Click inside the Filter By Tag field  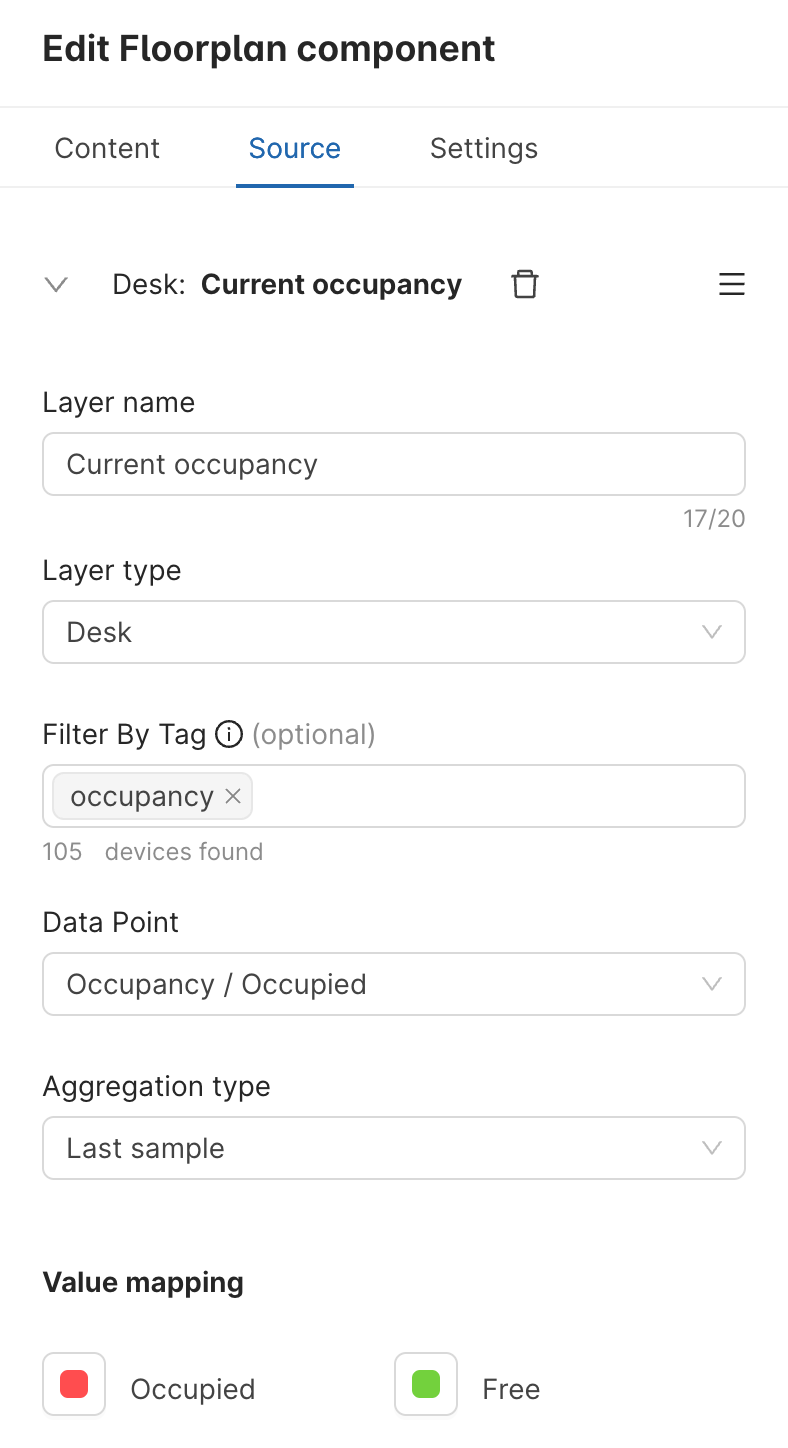(x=496, y=796)
